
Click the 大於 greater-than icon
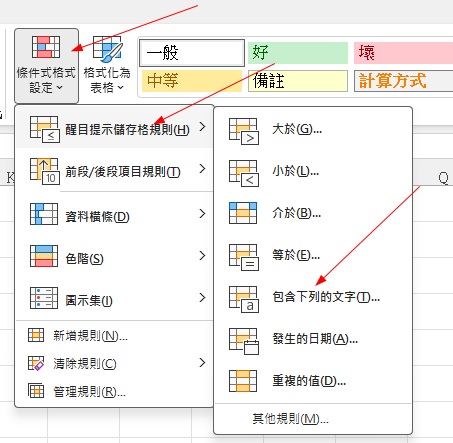coord(244,131)
